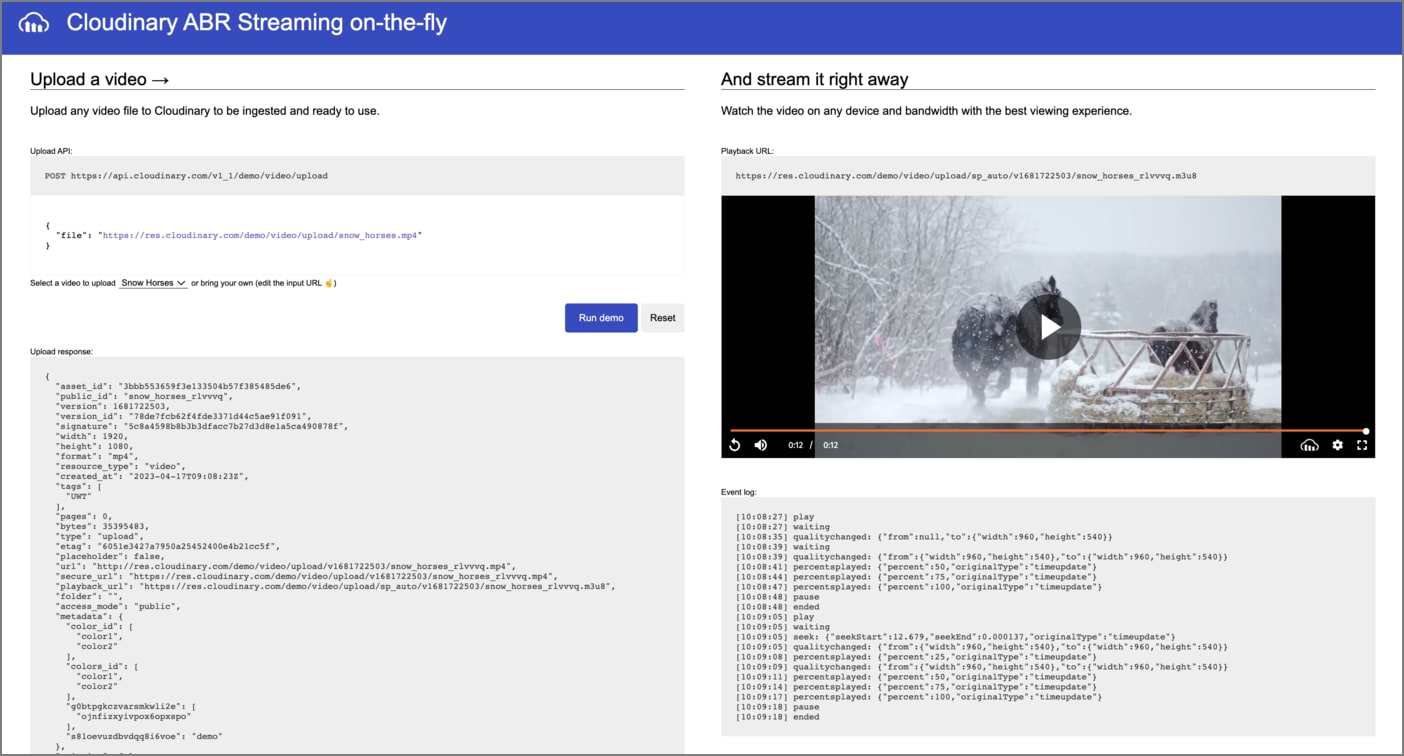The height and width of the screenshot is (756, 1404).
Task: Click the "And stream it right away" heading
Action: click(814, 79)
